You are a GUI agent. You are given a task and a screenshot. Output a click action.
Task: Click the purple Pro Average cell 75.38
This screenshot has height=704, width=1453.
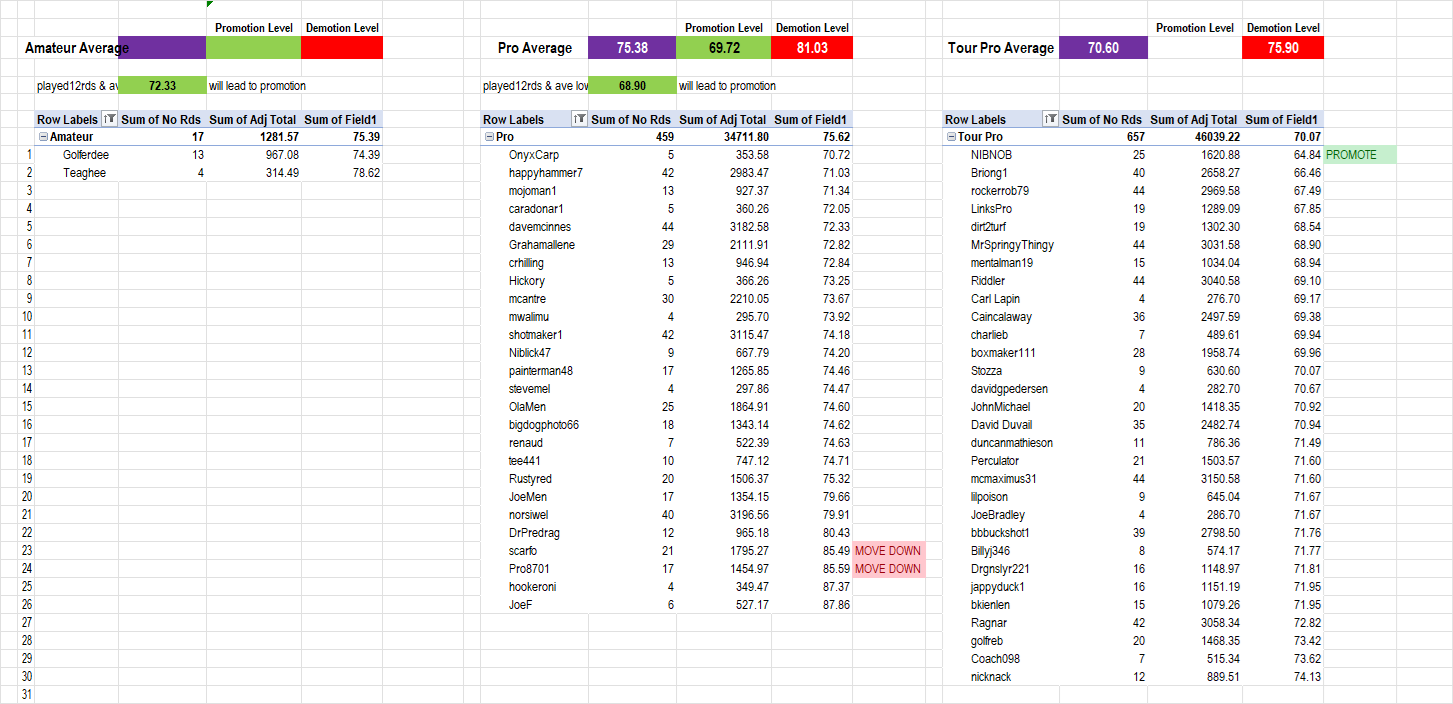coord(632,48)
